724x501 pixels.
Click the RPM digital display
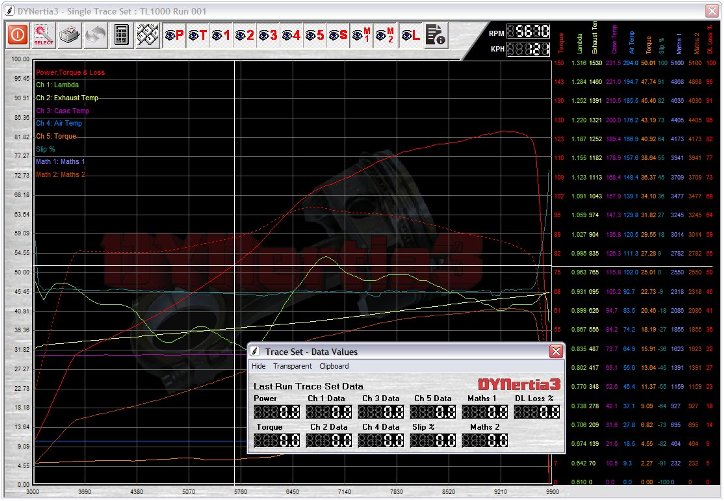click(x=528, y=31)
